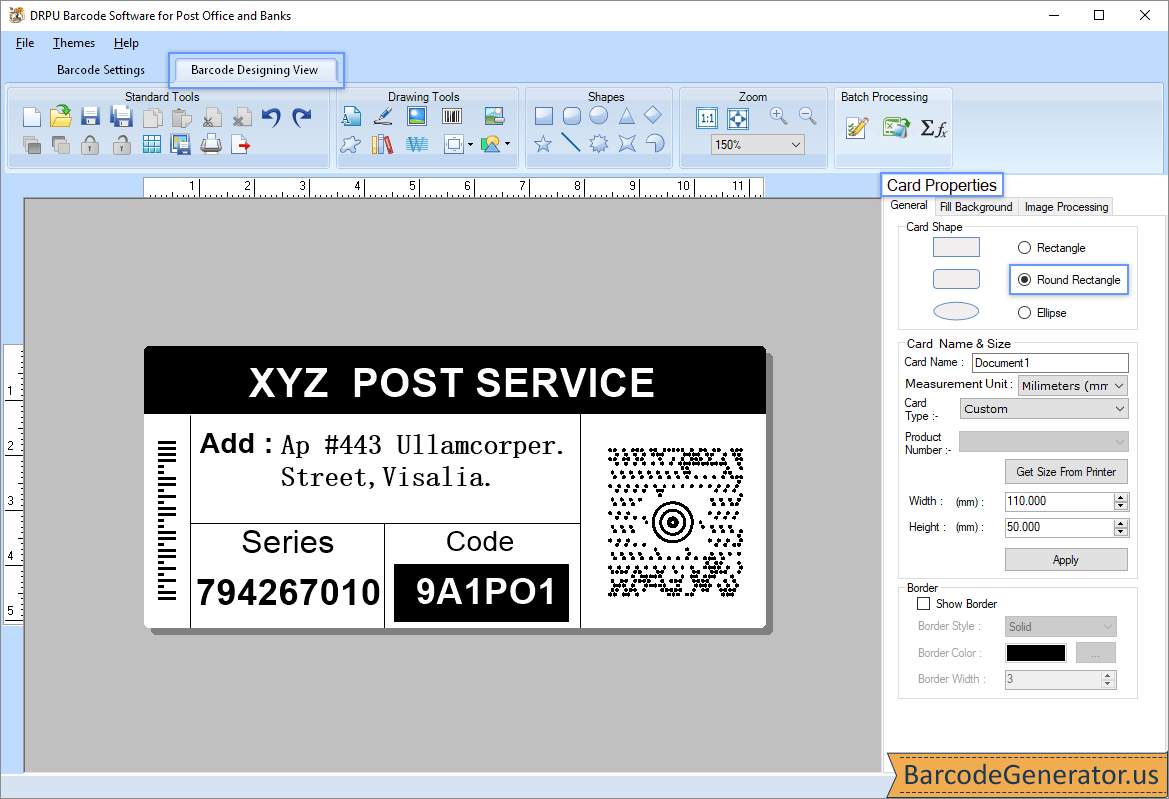Decrease card Height with down arrow

point(1121,531)
